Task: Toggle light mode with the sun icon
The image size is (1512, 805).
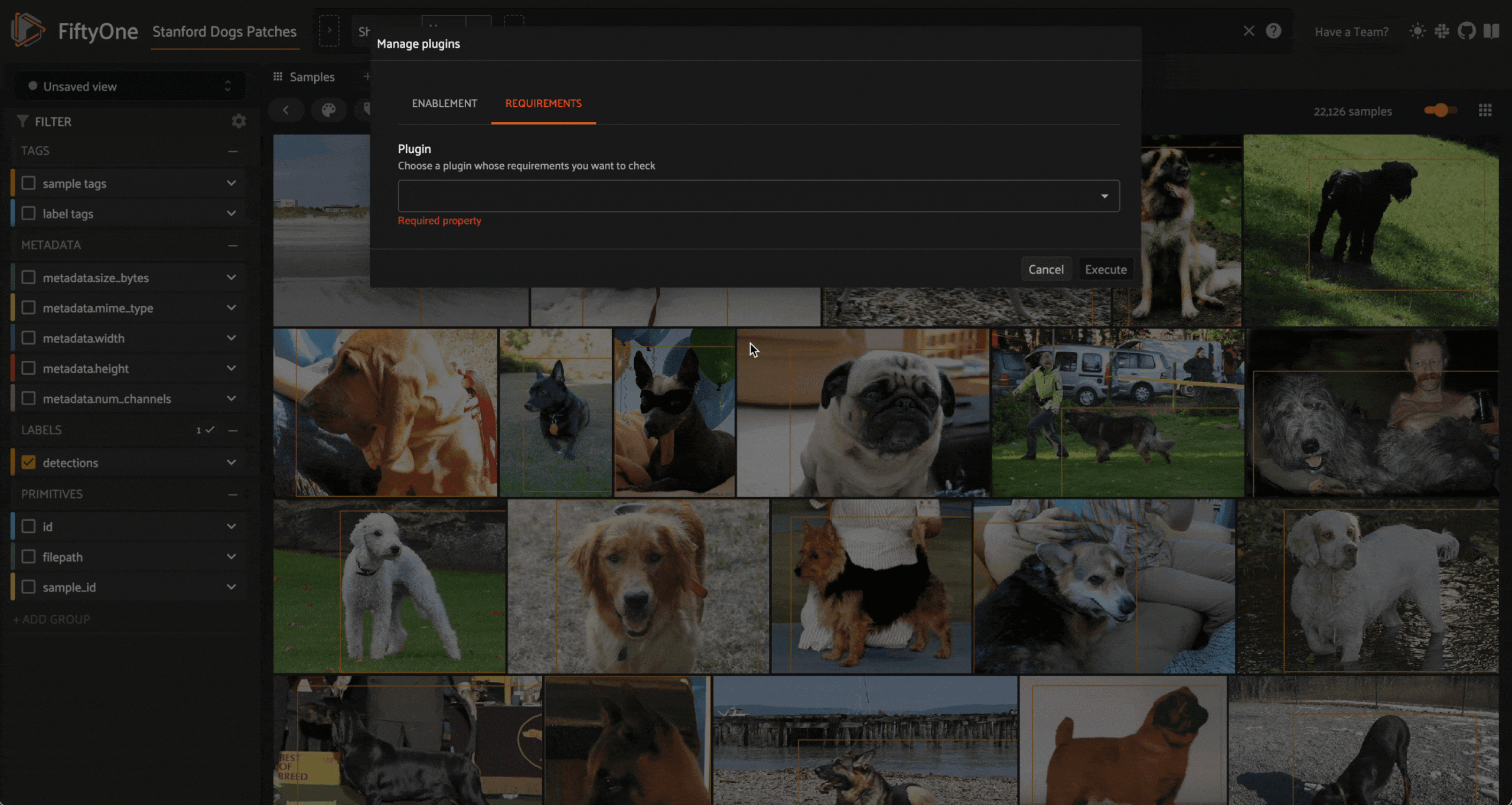Action: click(x=1417, y=31)
